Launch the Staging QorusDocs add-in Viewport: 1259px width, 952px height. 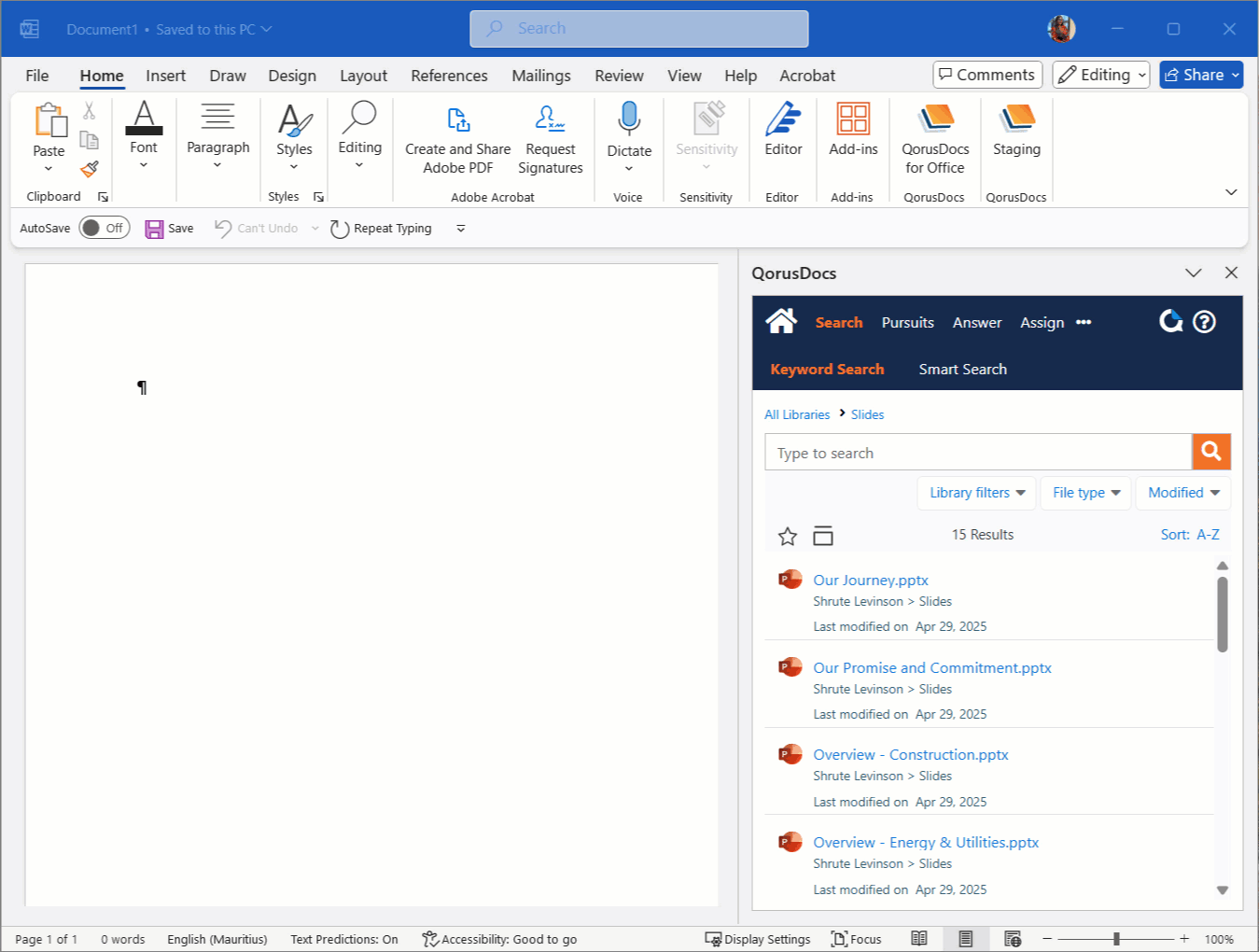(1016, 129)
